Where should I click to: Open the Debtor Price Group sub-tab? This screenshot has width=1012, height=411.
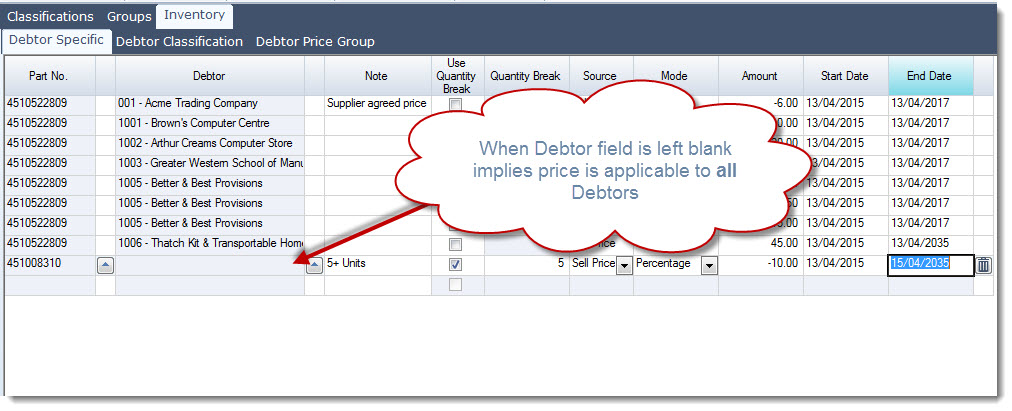(x=315, y=41)
